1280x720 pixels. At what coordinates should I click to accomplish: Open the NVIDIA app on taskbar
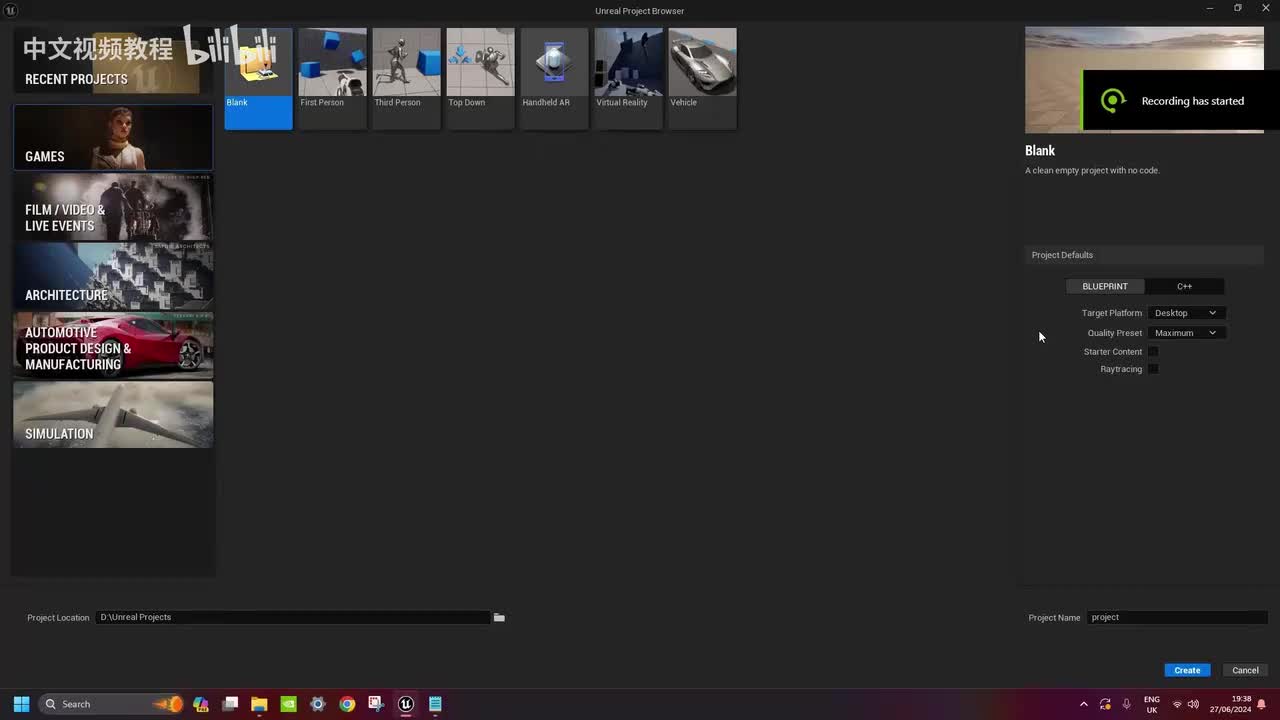point(288,704)
